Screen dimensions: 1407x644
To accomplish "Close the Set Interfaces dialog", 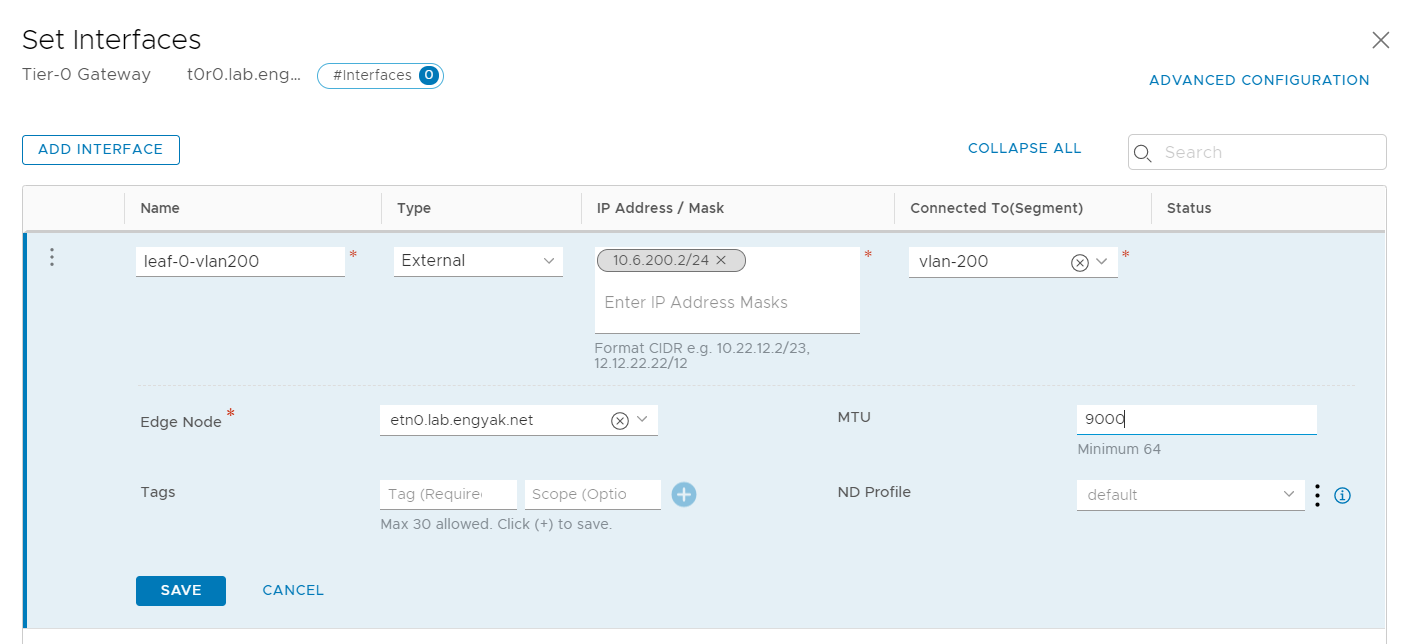I will click(1380, 40).
